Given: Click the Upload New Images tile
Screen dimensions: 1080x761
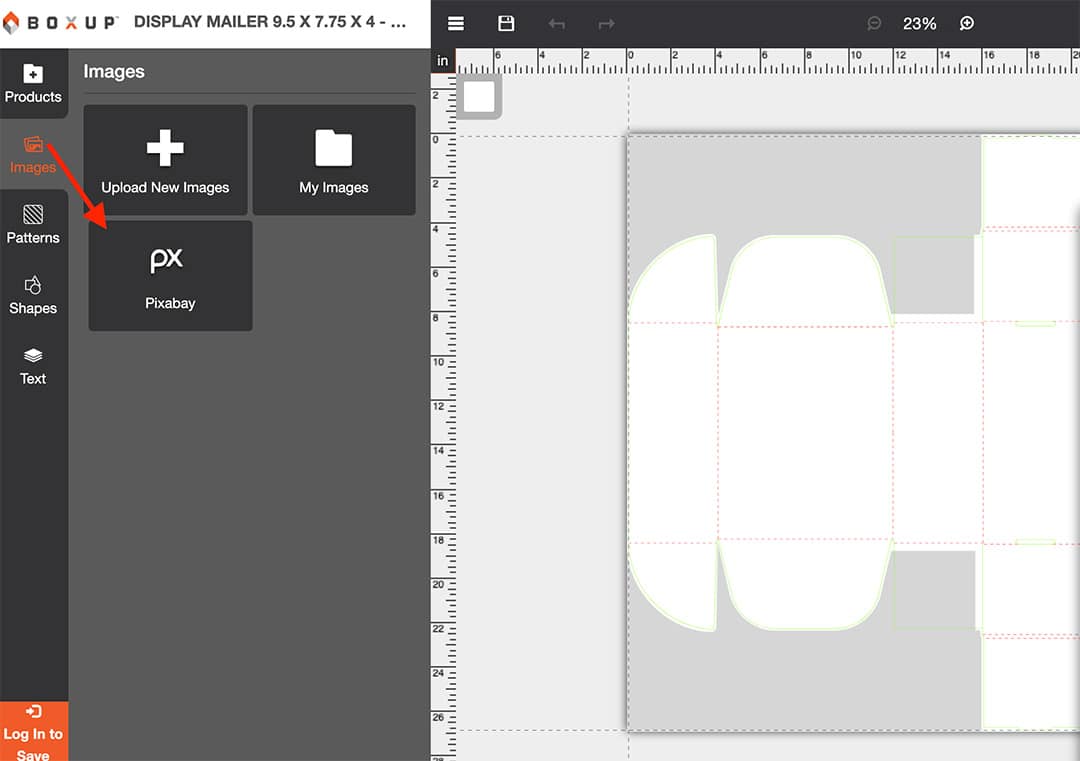Looking at the screenshot, I should click(x=165, y=159).
